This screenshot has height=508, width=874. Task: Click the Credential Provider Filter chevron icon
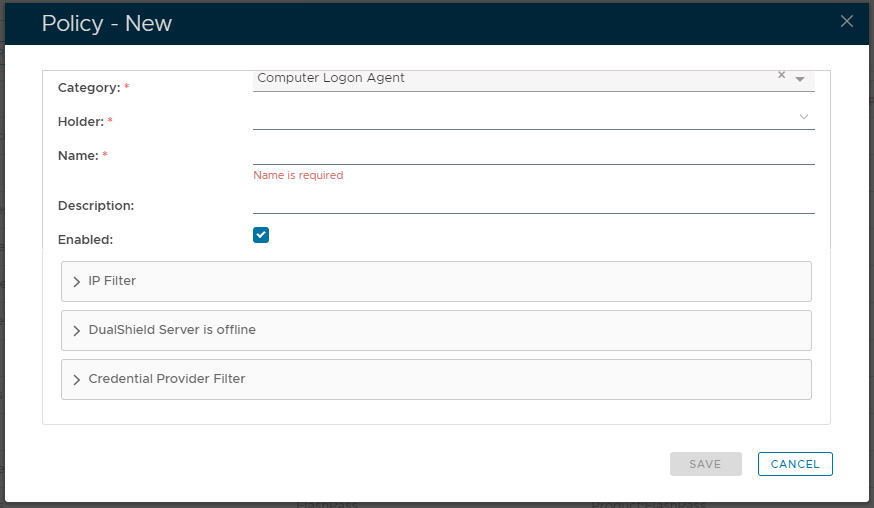77,380
